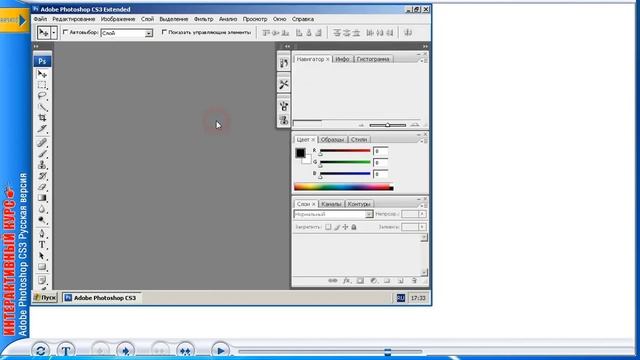Select the Rectangular Marquee tool

click(42, 85)
